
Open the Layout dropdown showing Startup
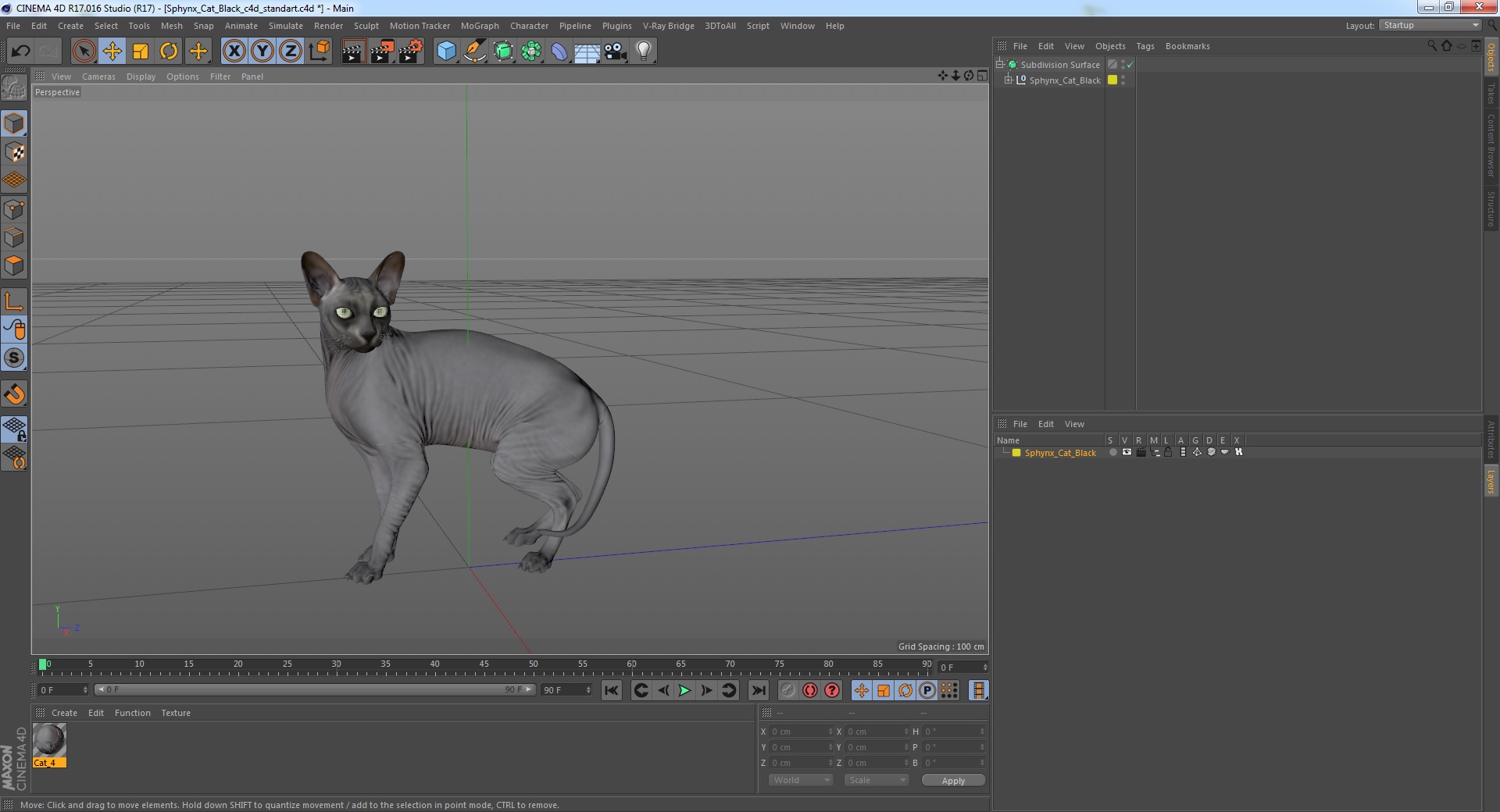1430,26
